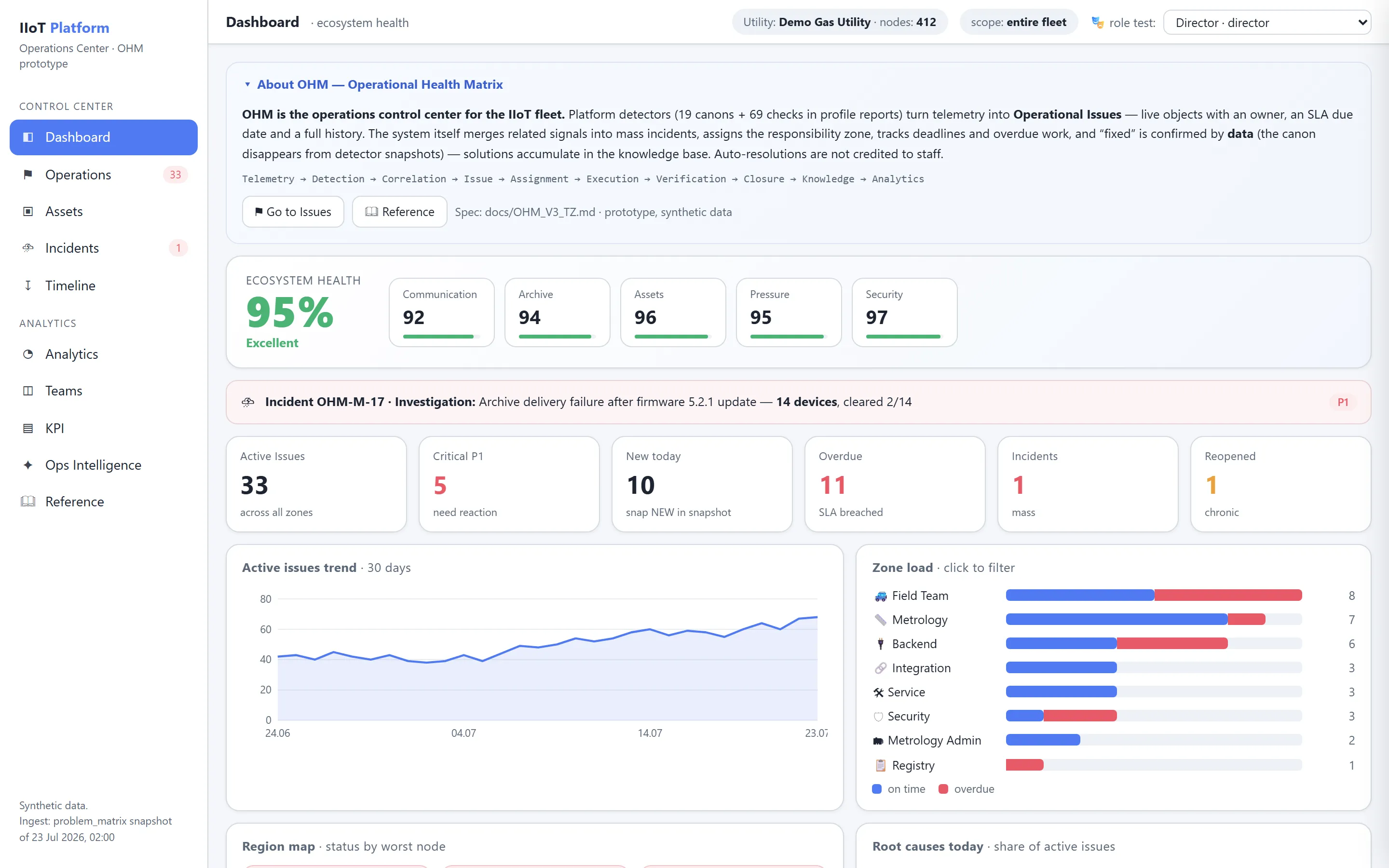Select the Dashboard menu item
Image resolution: width=1389 pixels, height=868 pixels.
(x=103, y=137)
